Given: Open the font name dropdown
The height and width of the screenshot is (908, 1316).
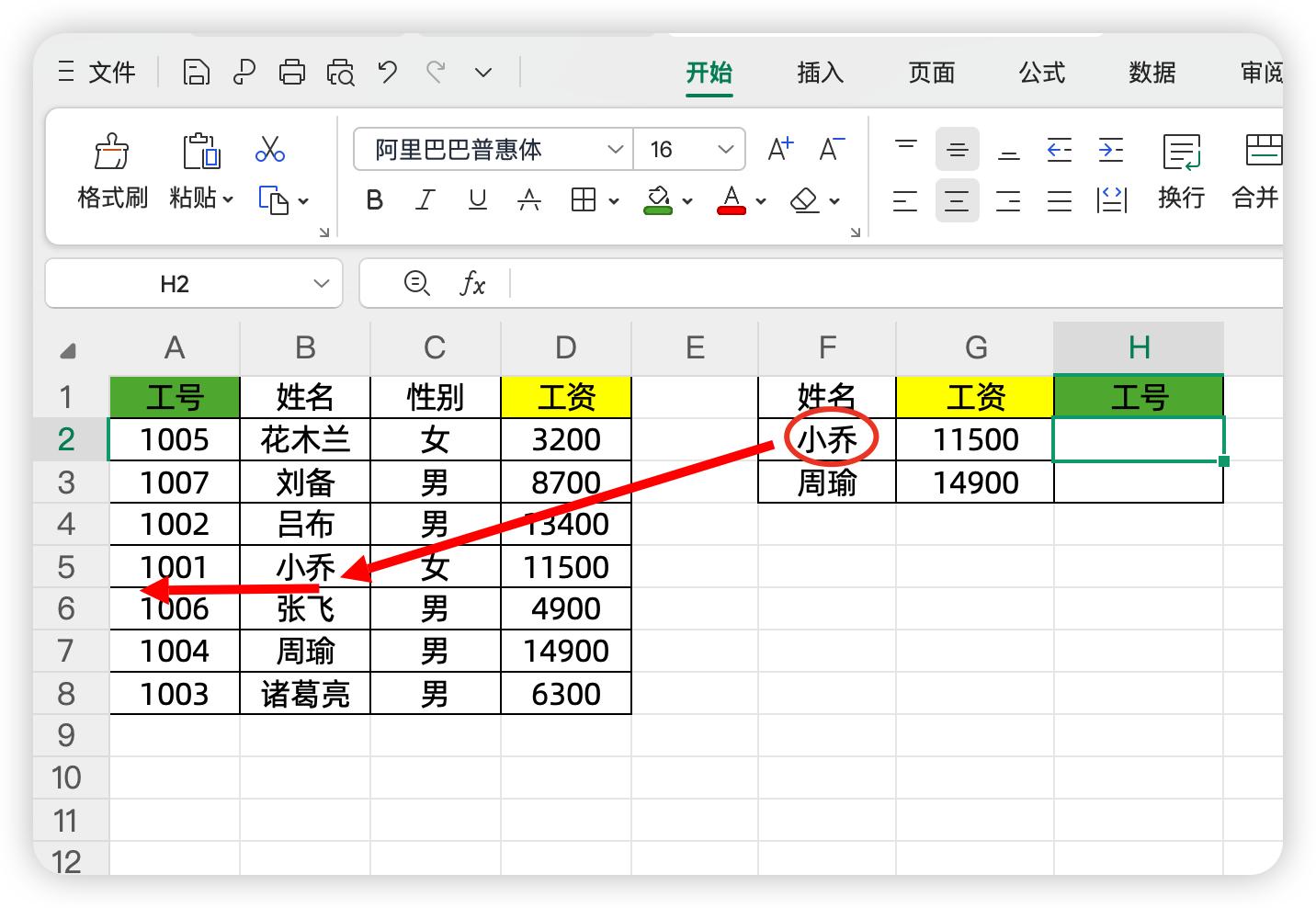Looking at the screenshot, I should point(615,149).
